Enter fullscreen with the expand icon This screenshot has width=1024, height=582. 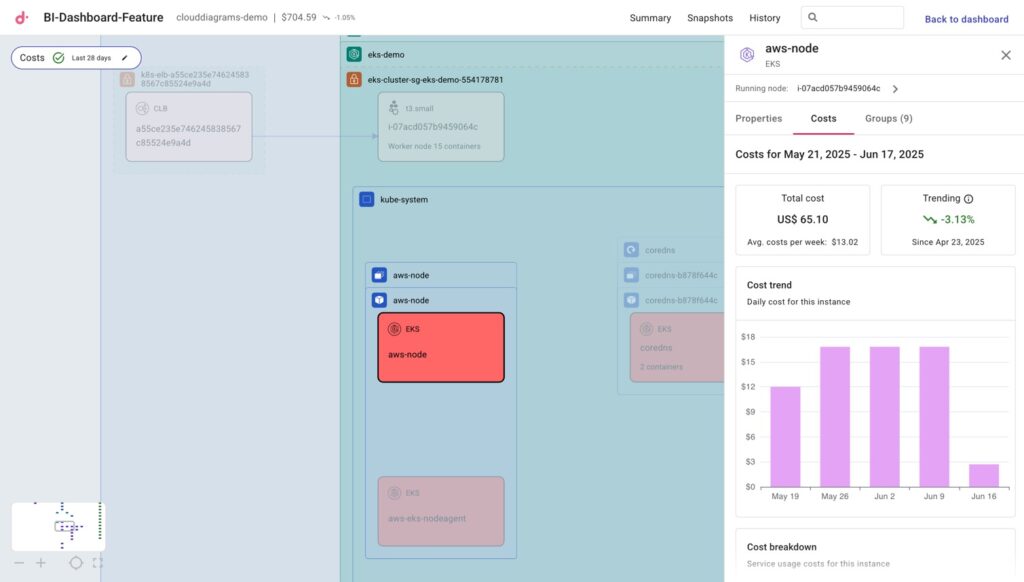(97, 563)
